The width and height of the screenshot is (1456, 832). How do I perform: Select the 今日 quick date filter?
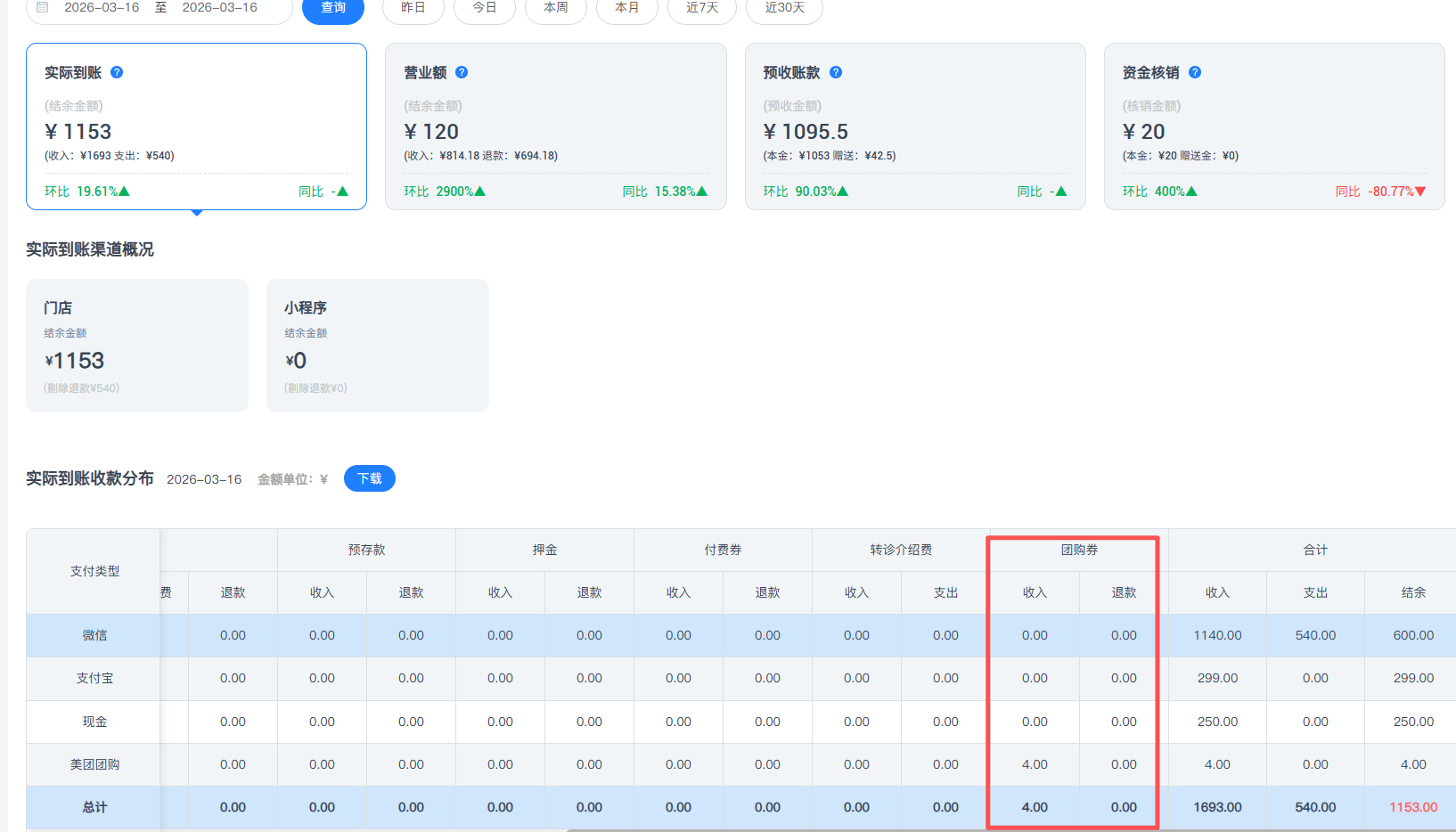point(484,8)
